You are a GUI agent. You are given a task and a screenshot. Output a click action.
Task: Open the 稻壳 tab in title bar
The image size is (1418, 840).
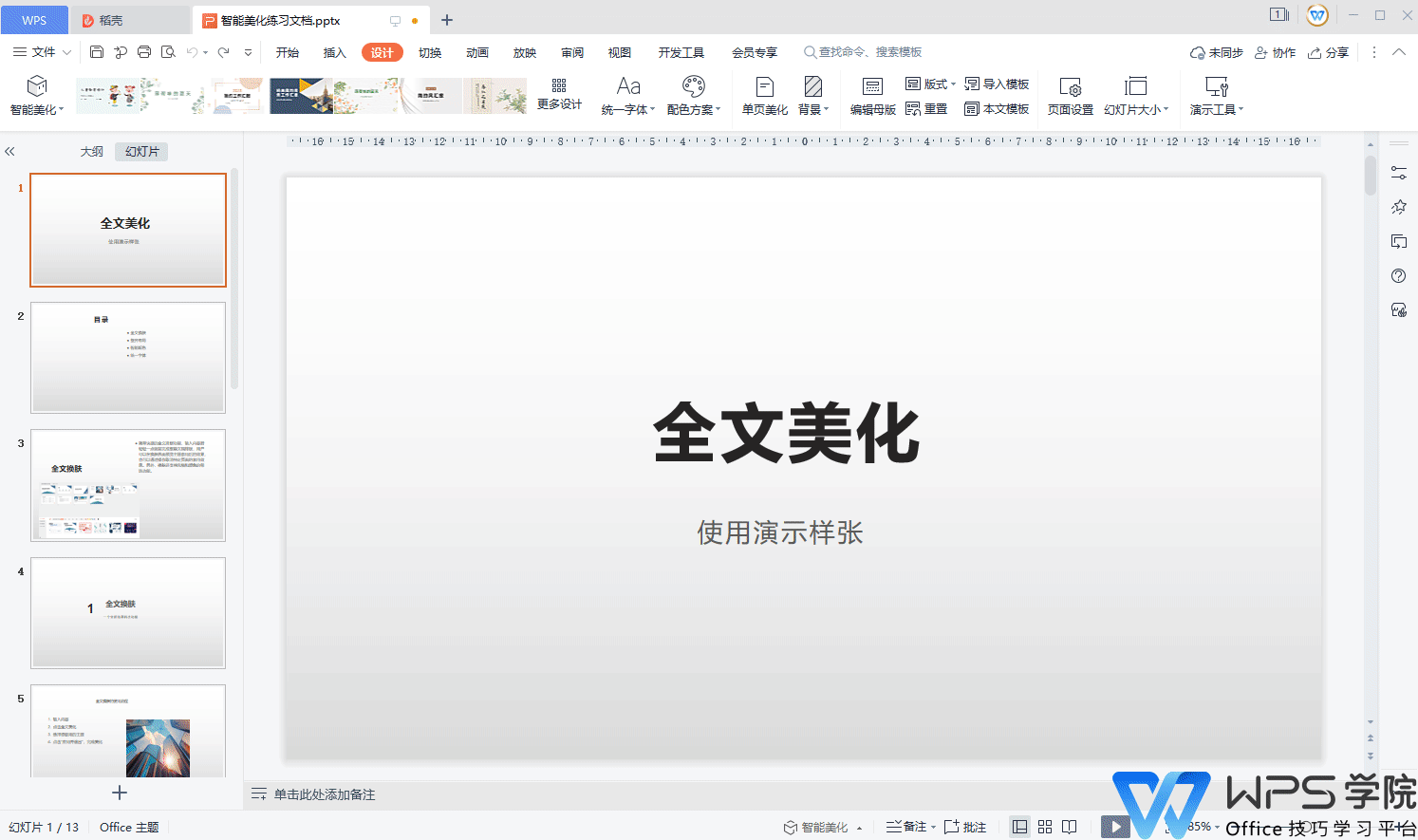[x=130, y=20]
